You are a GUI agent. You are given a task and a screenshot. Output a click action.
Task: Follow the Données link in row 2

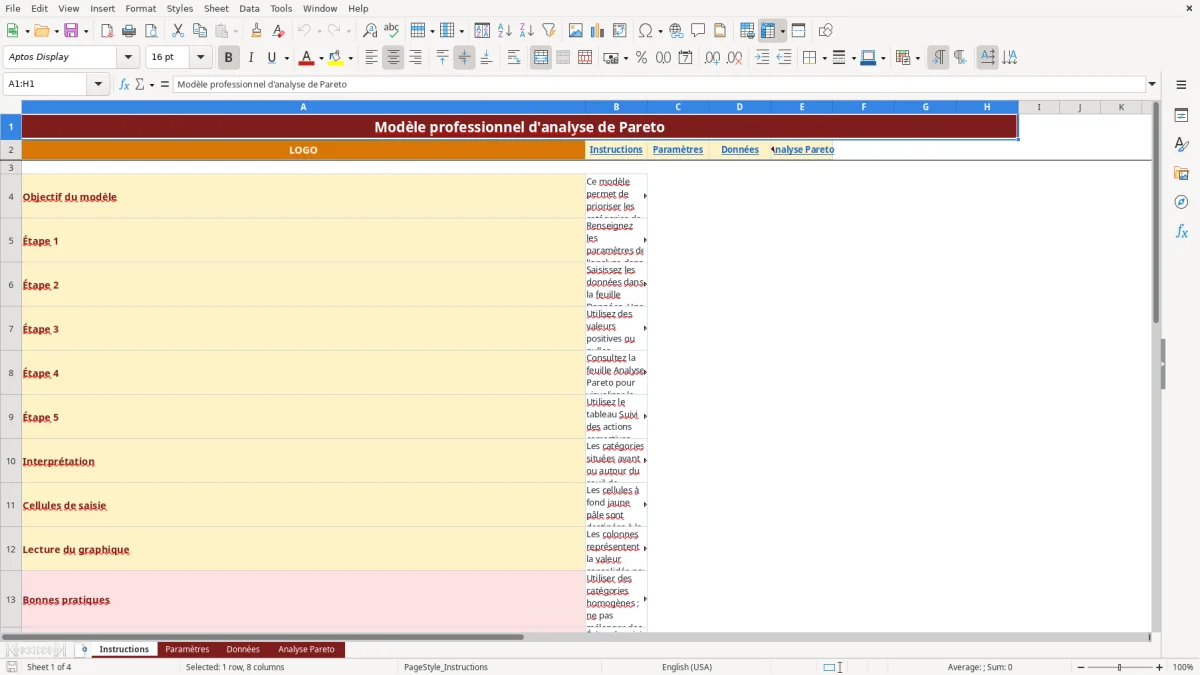[x=740, y=150]
